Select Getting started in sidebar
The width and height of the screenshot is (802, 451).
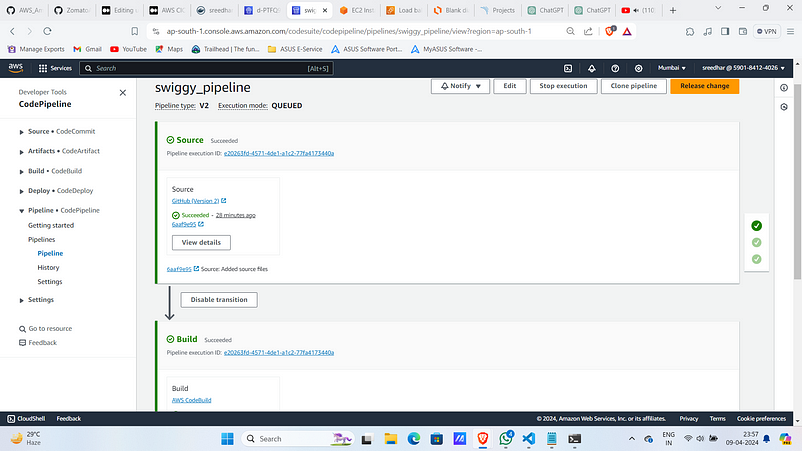pos(51,225)
